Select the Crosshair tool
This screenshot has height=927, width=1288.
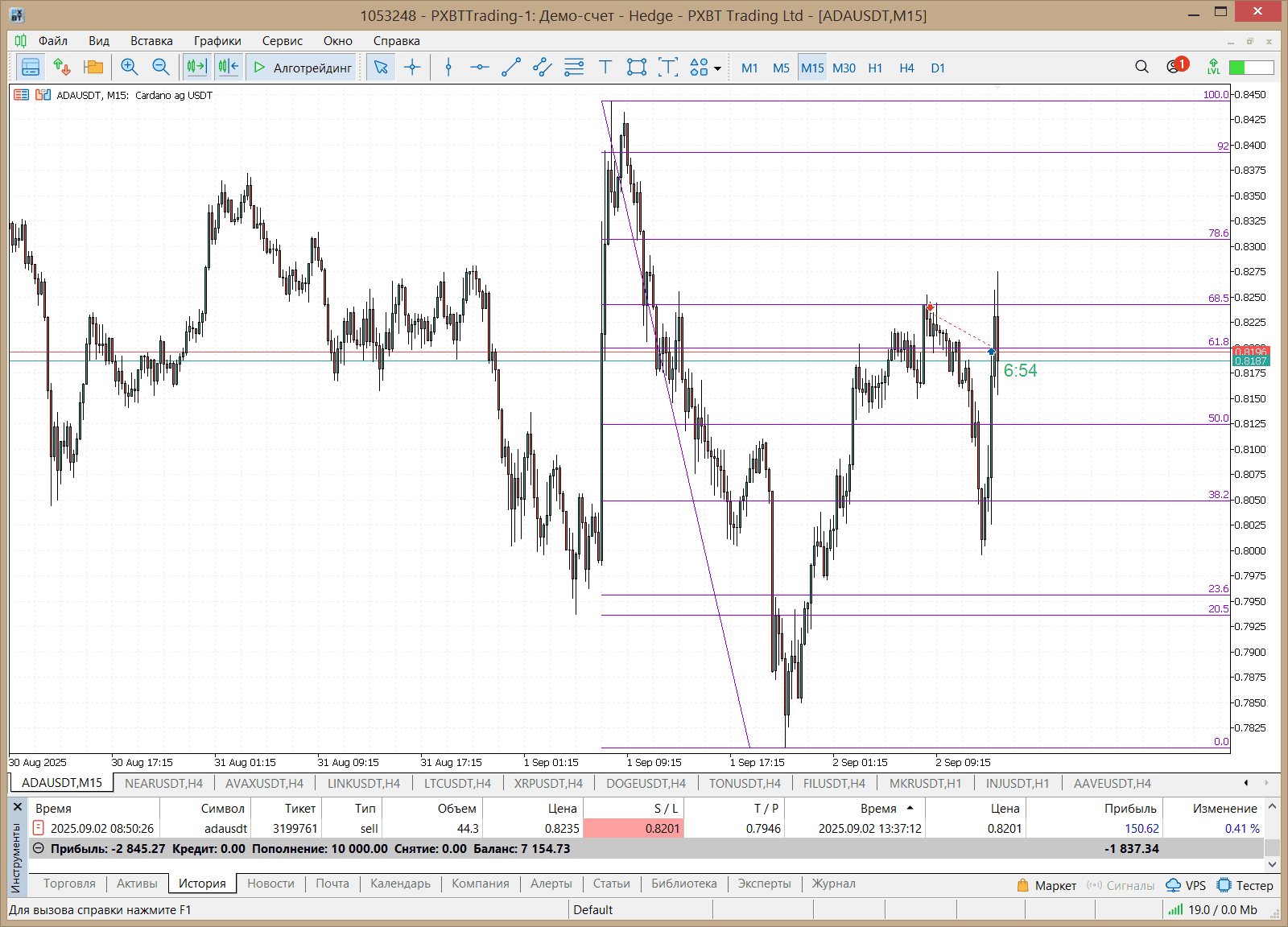click(412, 68)
